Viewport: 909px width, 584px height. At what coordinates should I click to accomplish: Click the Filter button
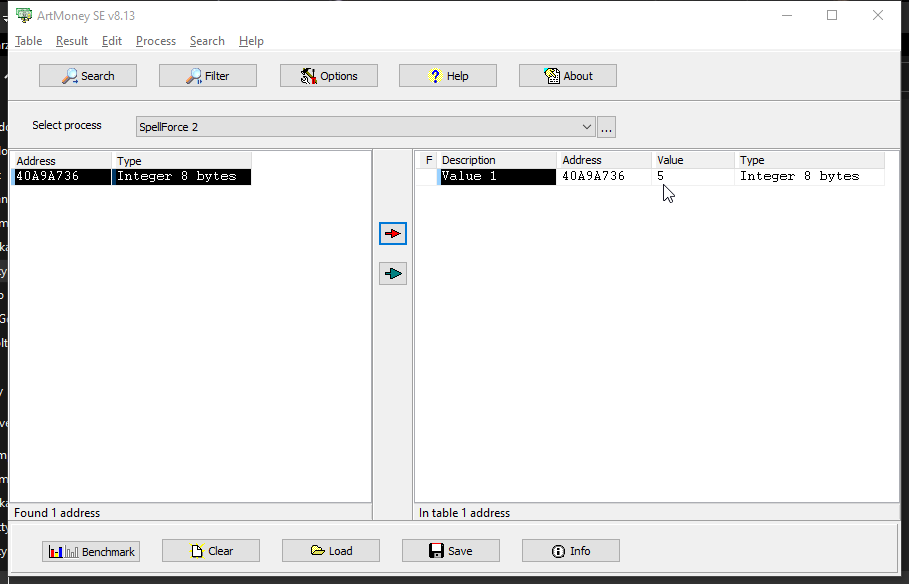coord(208,75)
